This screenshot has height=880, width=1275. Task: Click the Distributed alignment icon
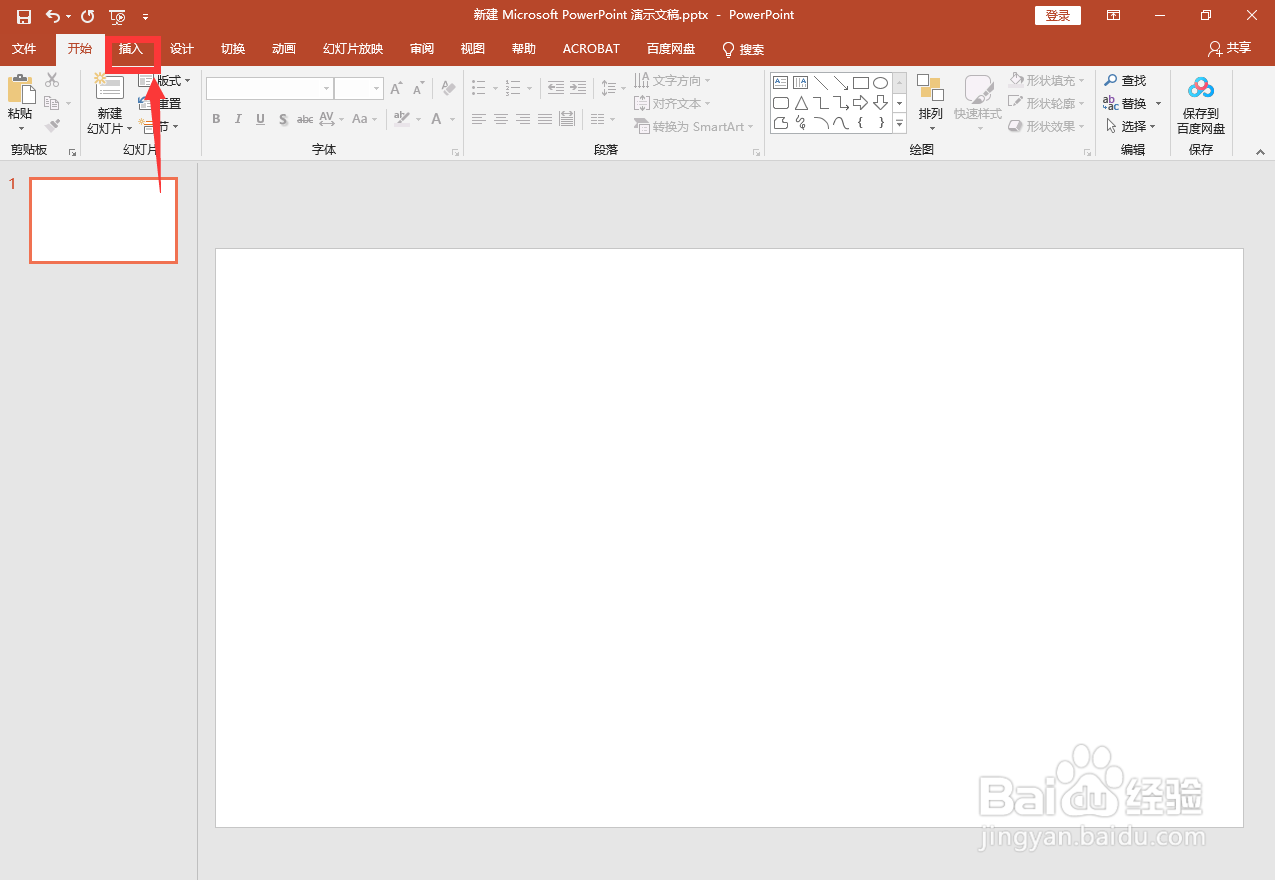pyautogui.click(x=567, y=119)
